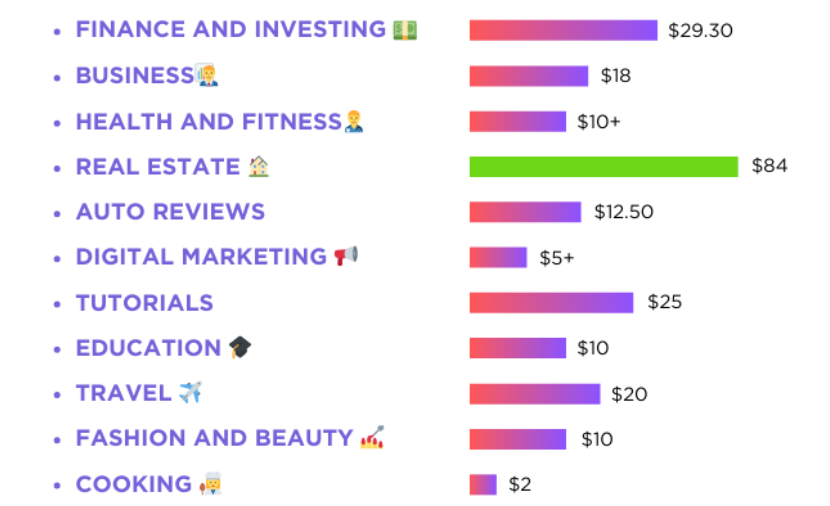Click the person emoji beside Health and Fitness
Screen dimensions: 830x506
(354, 122)
